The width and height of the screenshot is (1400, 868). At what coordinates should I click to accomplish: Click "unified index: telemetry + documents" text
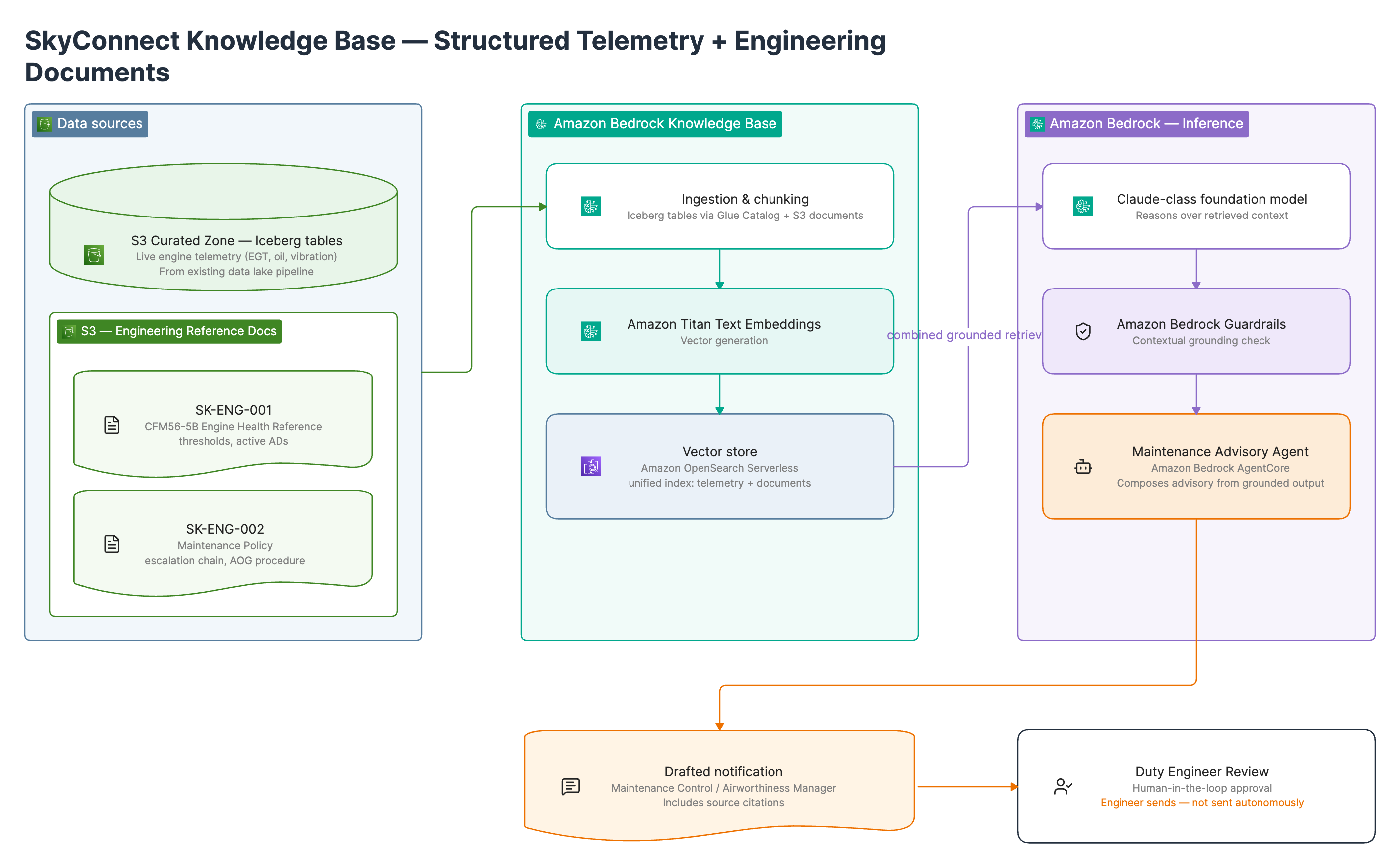719,483
